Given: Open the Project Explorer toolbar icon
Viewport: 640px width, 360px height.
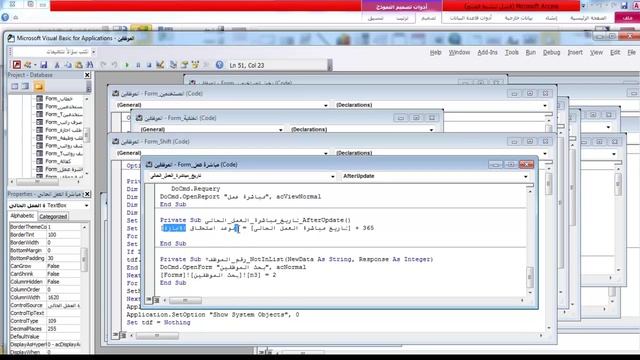Looking at the screenshot, I should [173, 65].
